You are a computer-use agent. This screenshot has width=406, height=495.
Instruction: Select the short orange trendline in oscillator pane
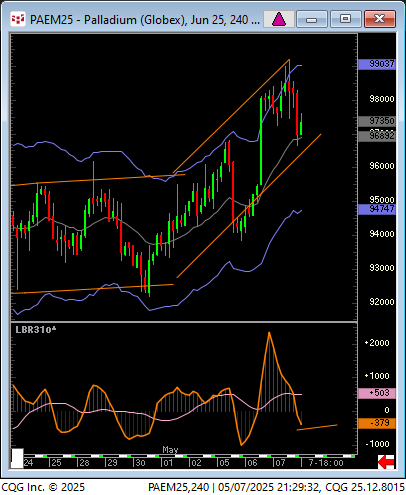[x=317, y=428]
